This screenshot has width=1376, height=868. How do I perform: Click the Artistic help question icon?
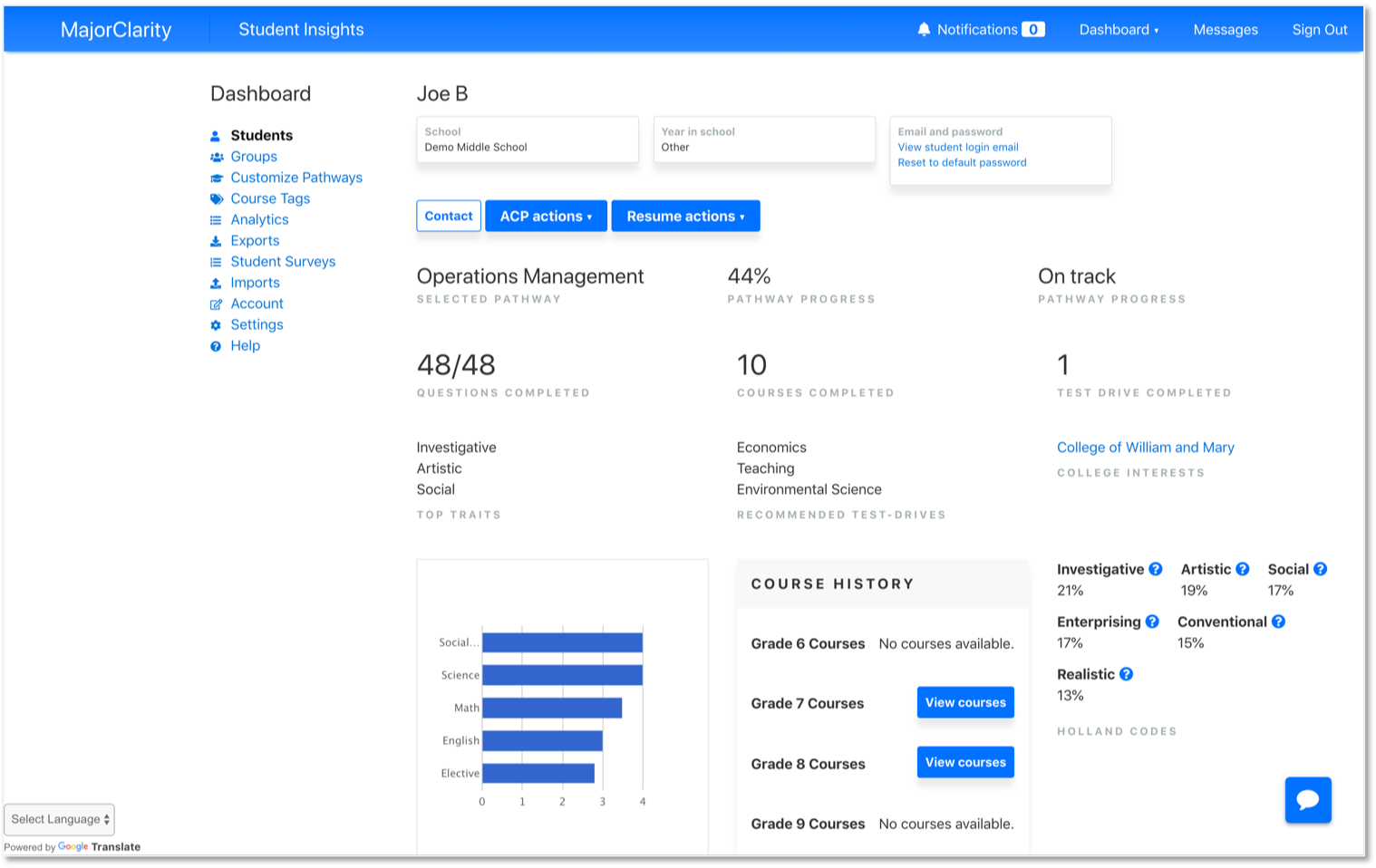point(1243,569)
